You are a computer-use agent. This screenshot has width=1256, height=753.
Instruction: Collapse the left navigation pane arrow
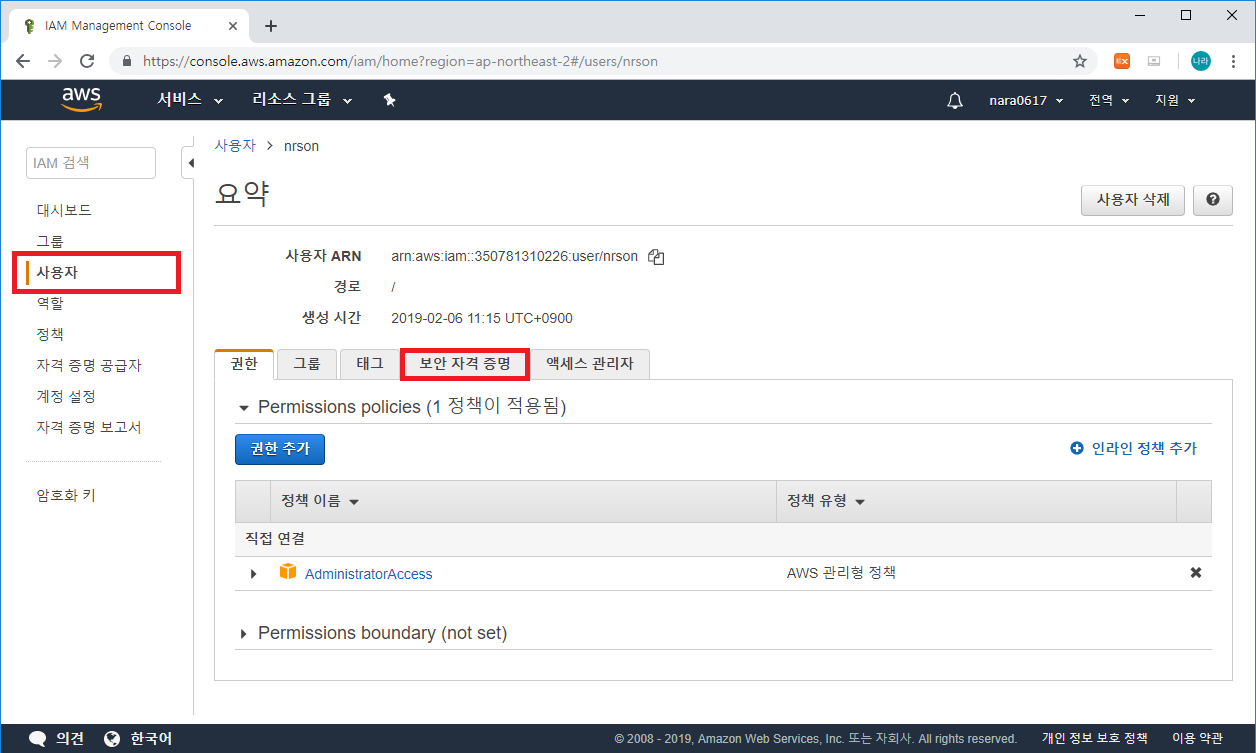[x=188, y=163]
